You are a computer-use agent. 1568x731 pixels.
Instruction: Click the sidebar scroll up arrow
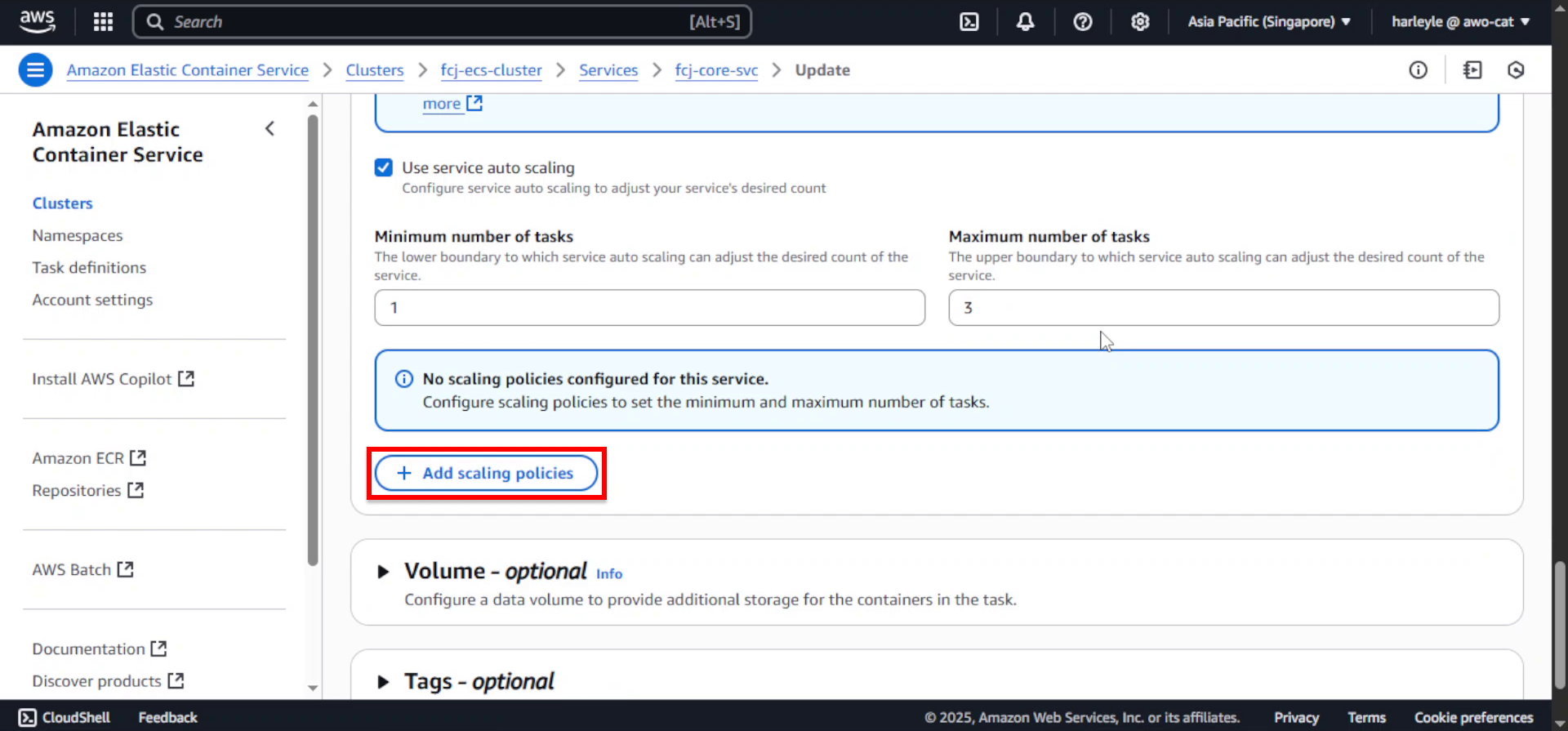[313, 104]
